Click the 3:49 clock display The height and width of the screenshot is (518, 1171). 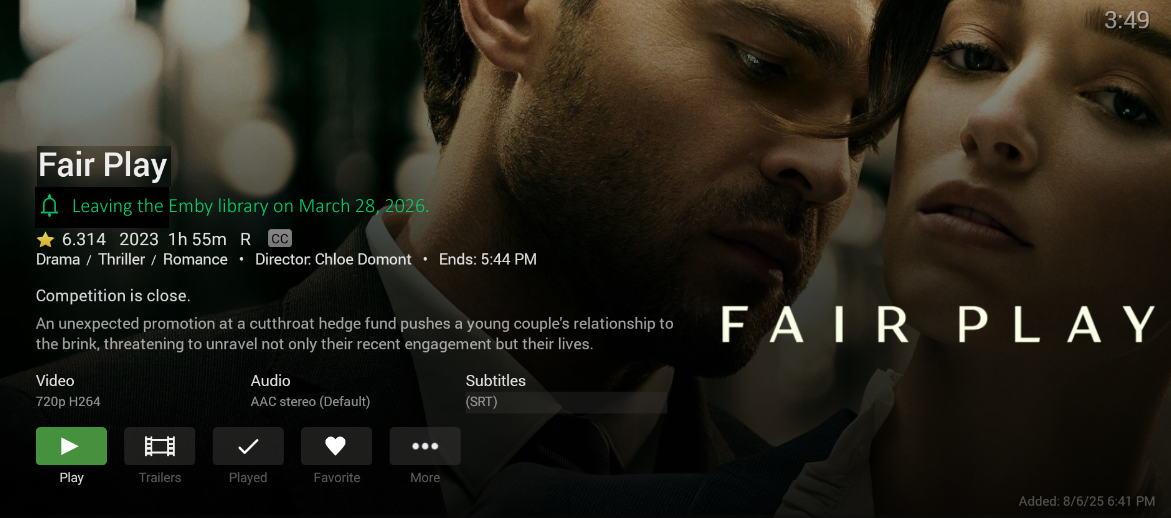[x=1127, y=20]
